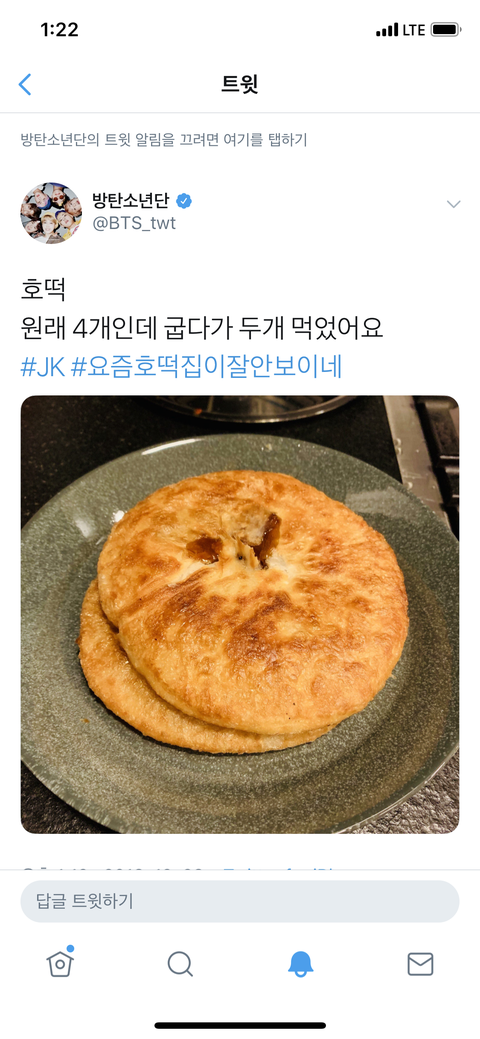Expand the tweet options chevron
The height and width of the screenshot is (1039, 480).
pyautogui.click(x=453, y=204)
